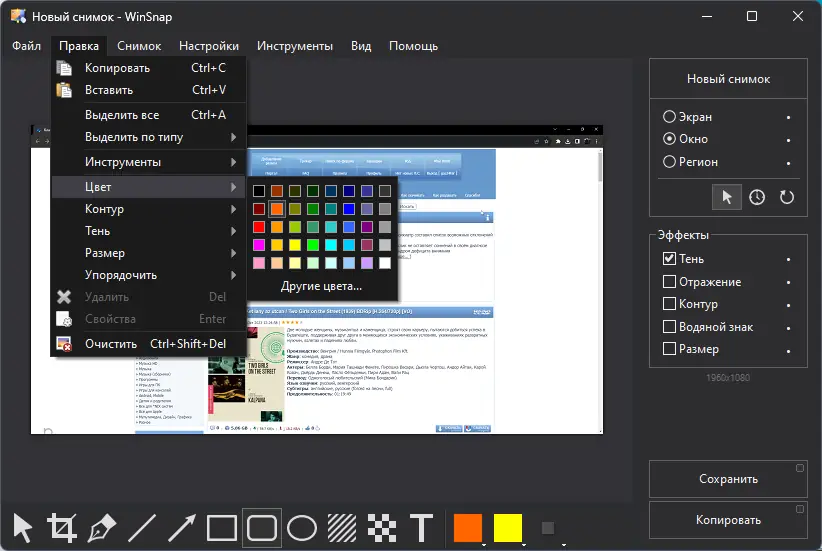Screen dimensions: 822x551
Task: Toggle small checkbox on Копировать button corner
Action: 799,509
